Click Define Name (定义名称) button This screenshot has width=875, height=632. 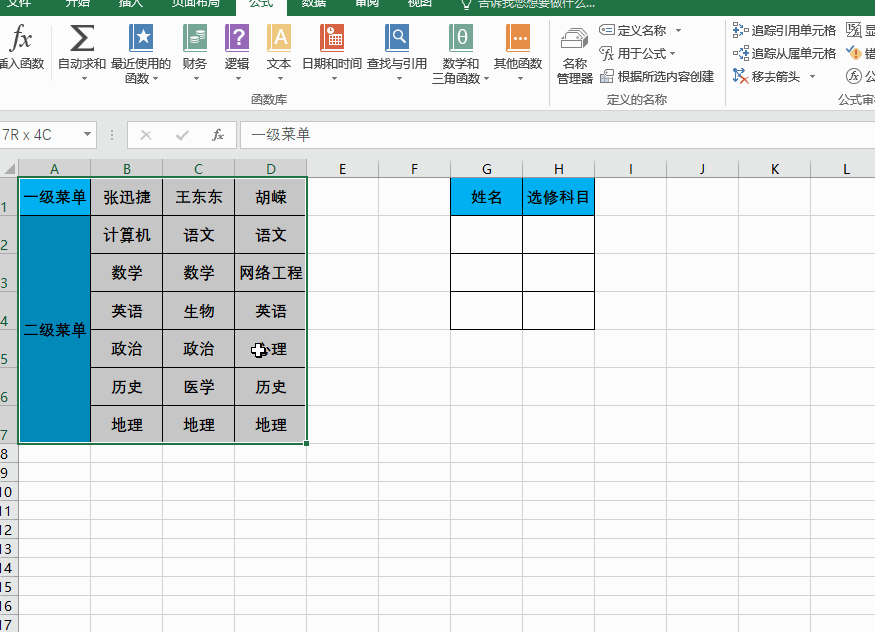[633, 30]
